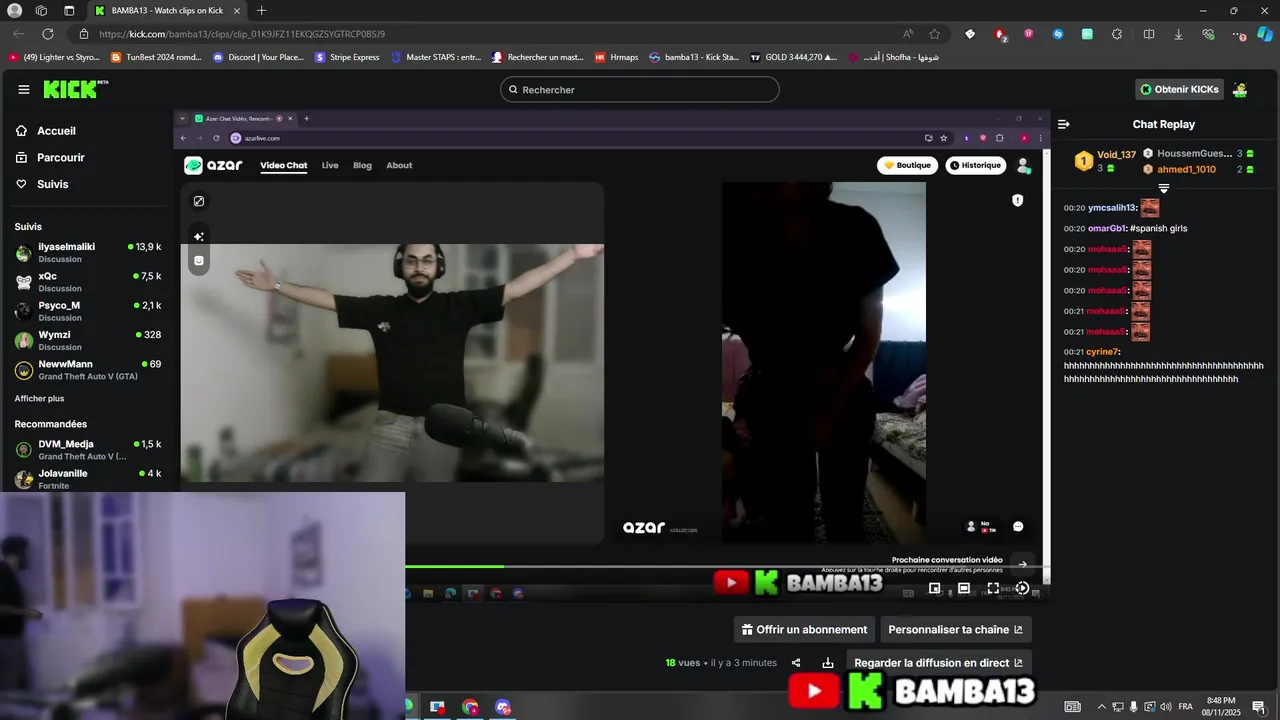Open recommended channel DVM_Medja

point(87,449)
